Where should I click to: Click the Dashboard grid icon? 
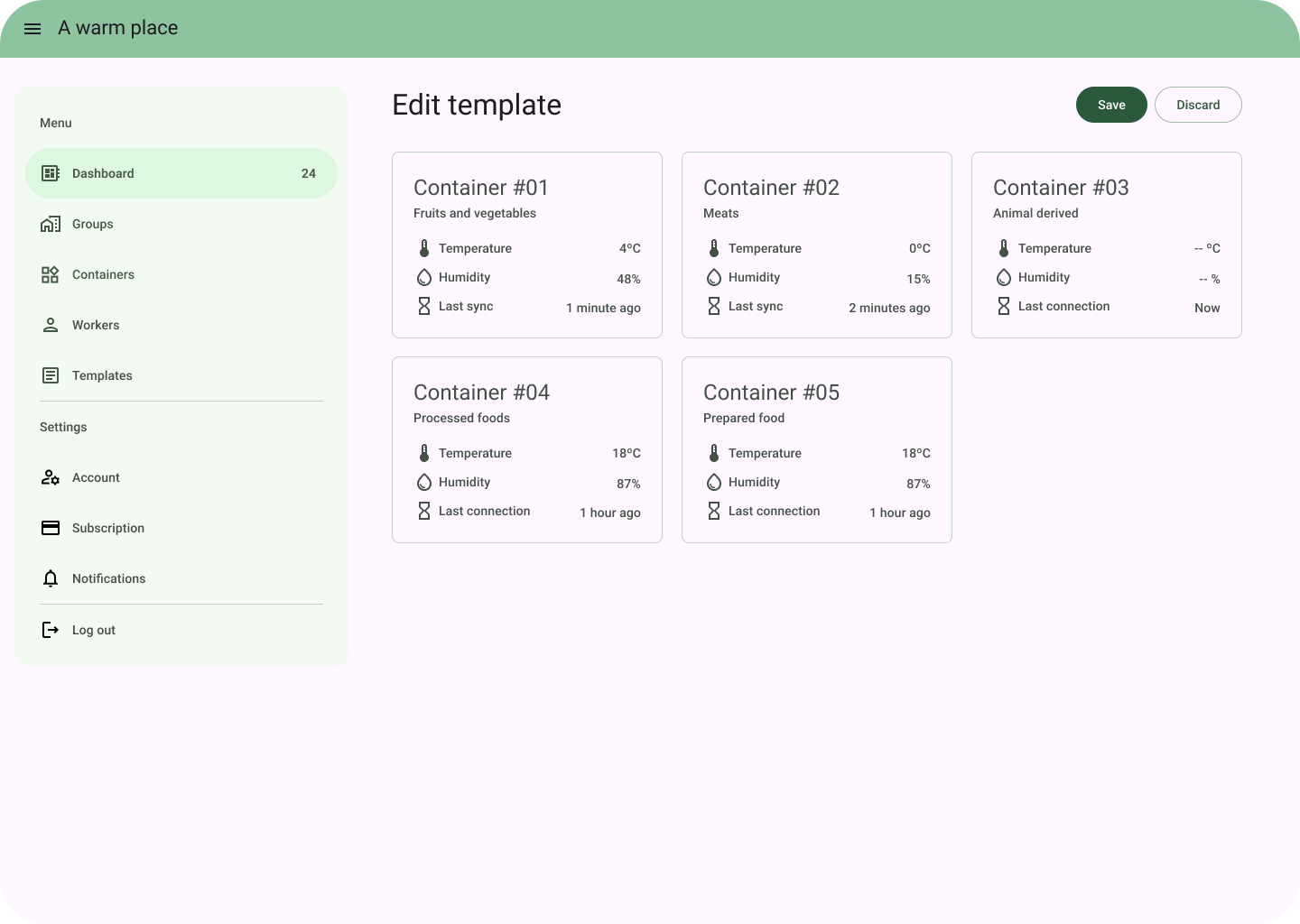click(51, 173)
